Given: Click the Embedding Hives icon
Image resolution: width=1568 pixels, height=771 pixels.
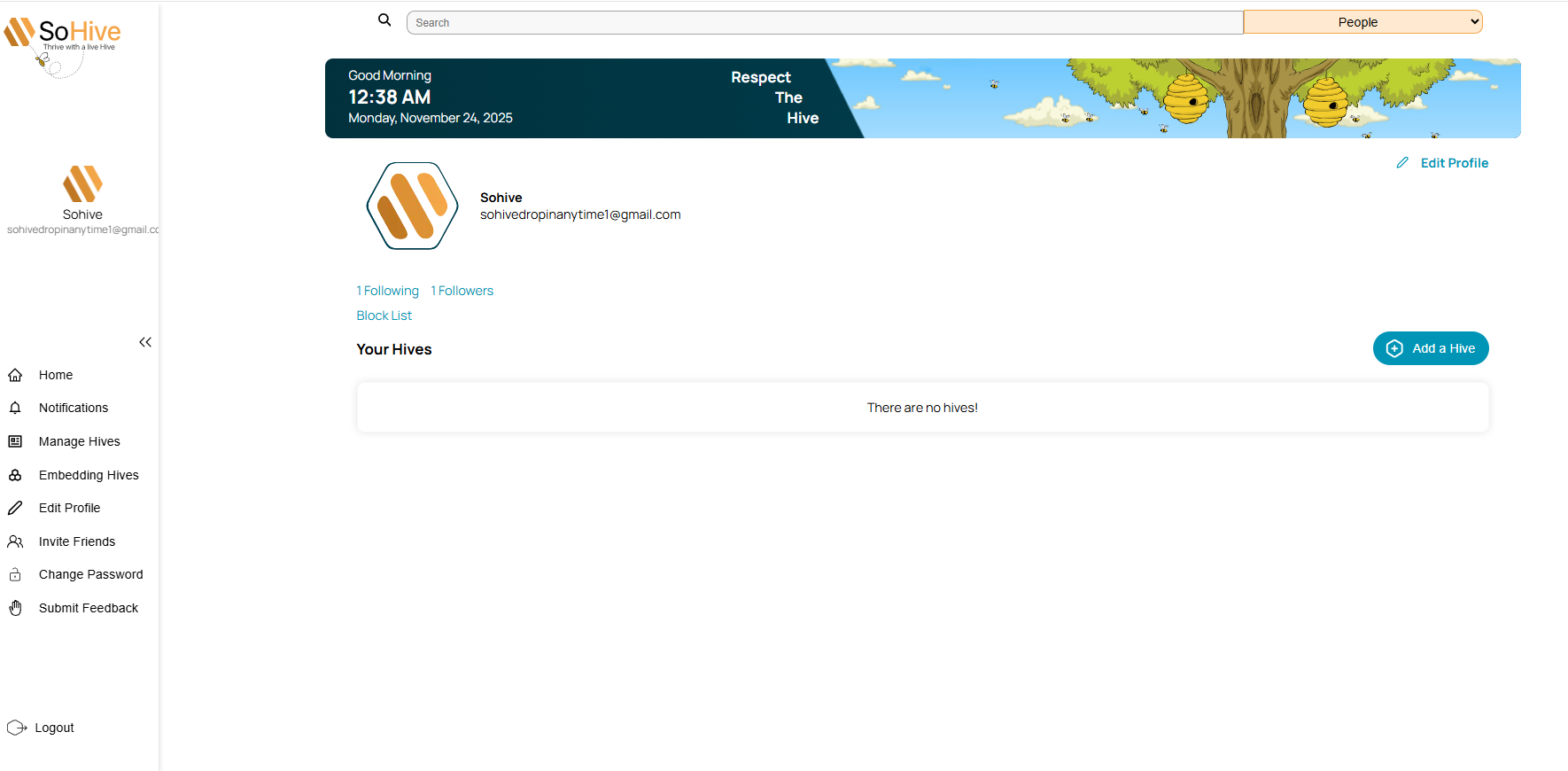Looking at the screenshot, I should (x=15, y=475).
